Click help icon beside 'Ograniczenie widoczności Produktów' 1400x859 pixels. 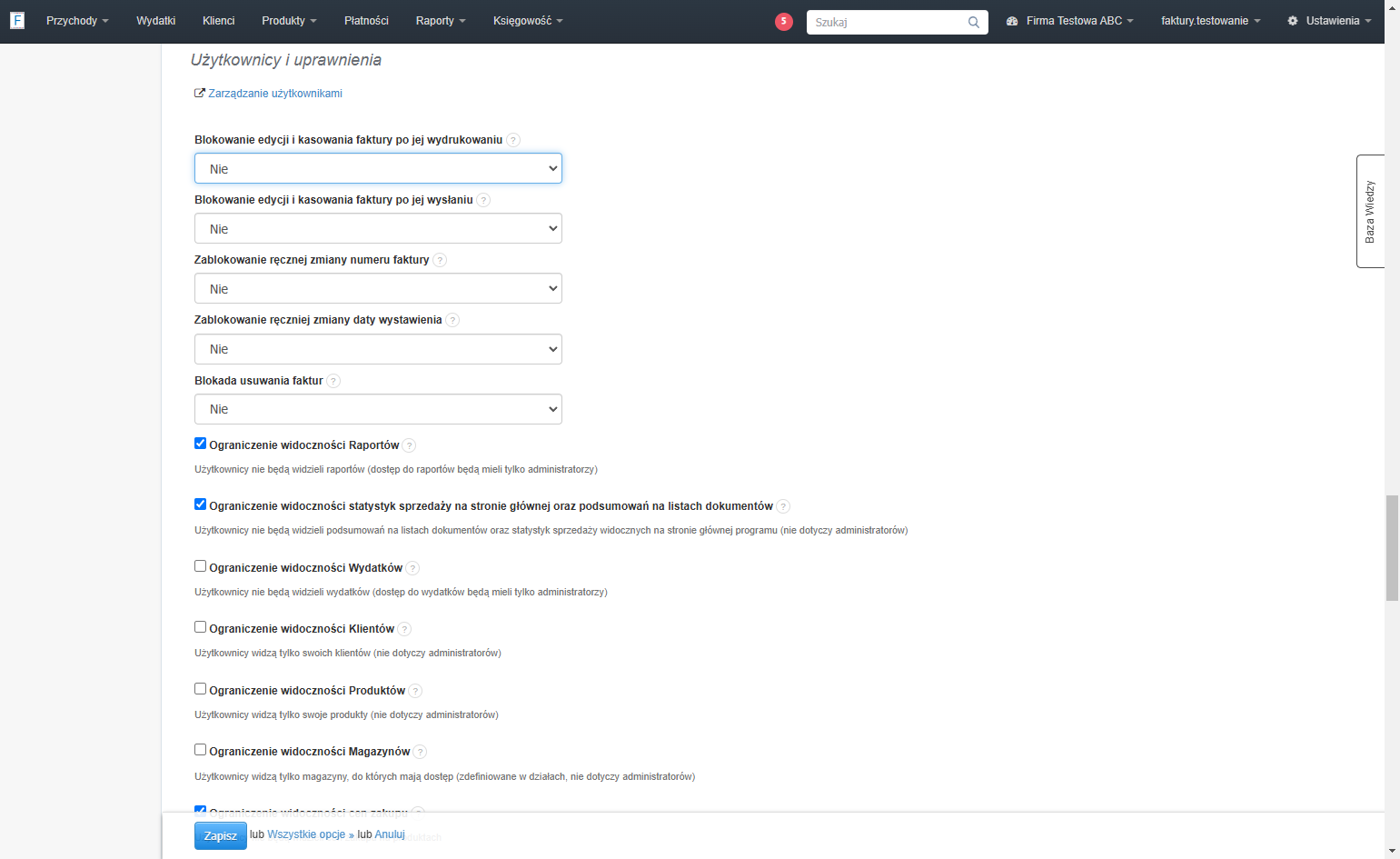point(415,691)
